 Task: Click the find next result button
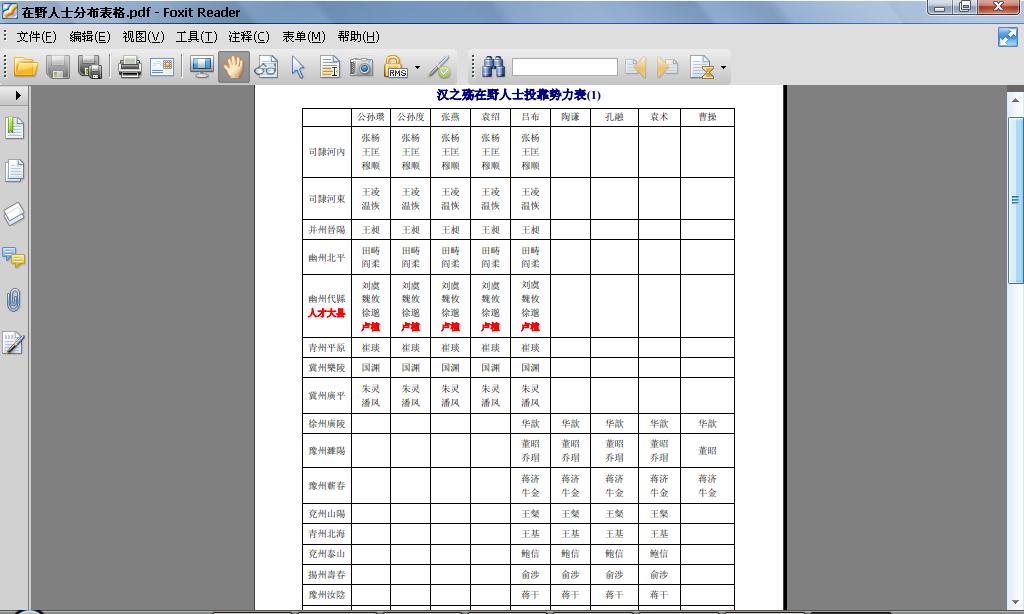[667, 67]
